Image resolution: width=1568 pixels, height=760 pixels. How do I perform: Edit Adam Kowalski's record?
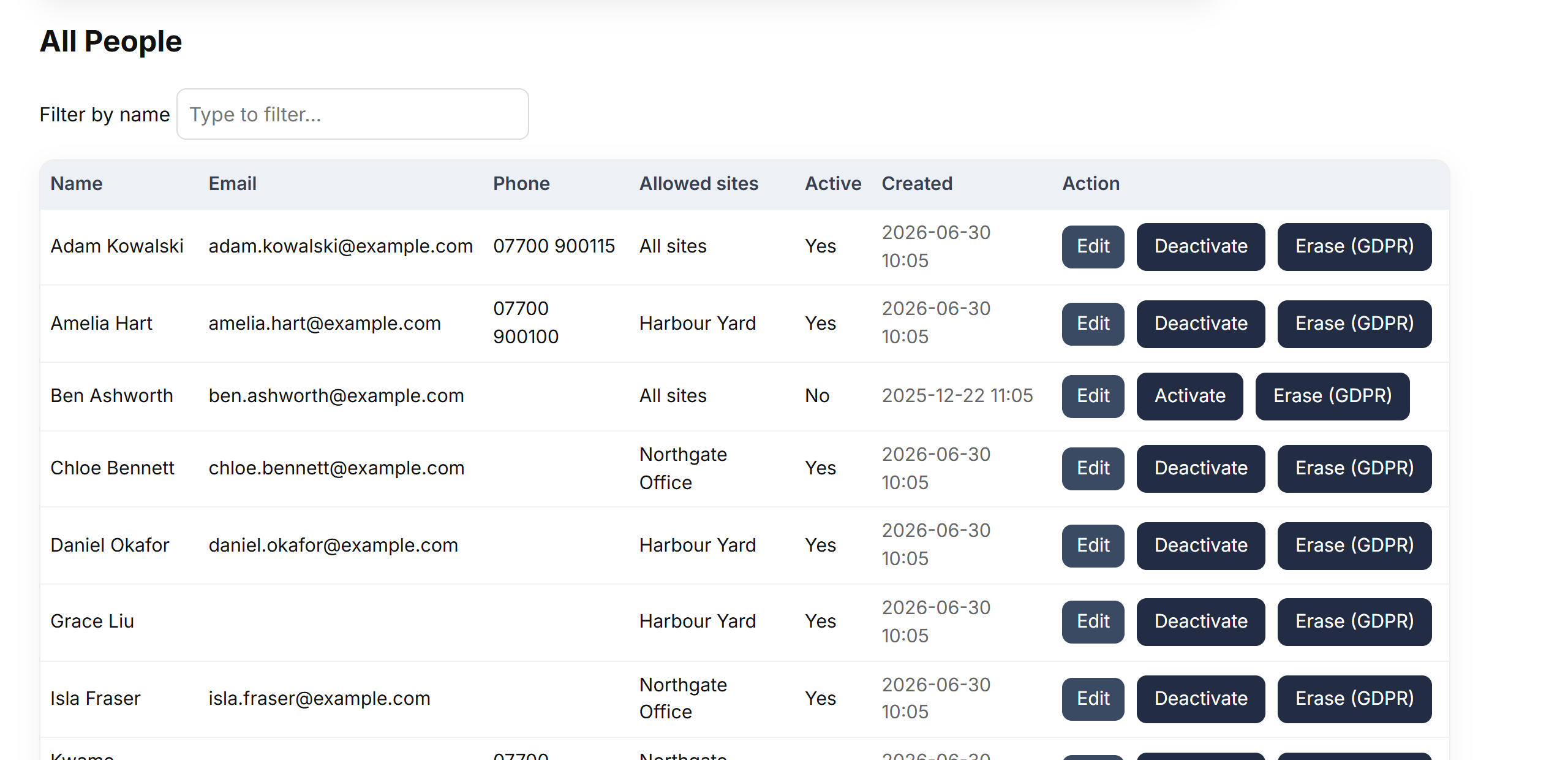click(1093, 246)
